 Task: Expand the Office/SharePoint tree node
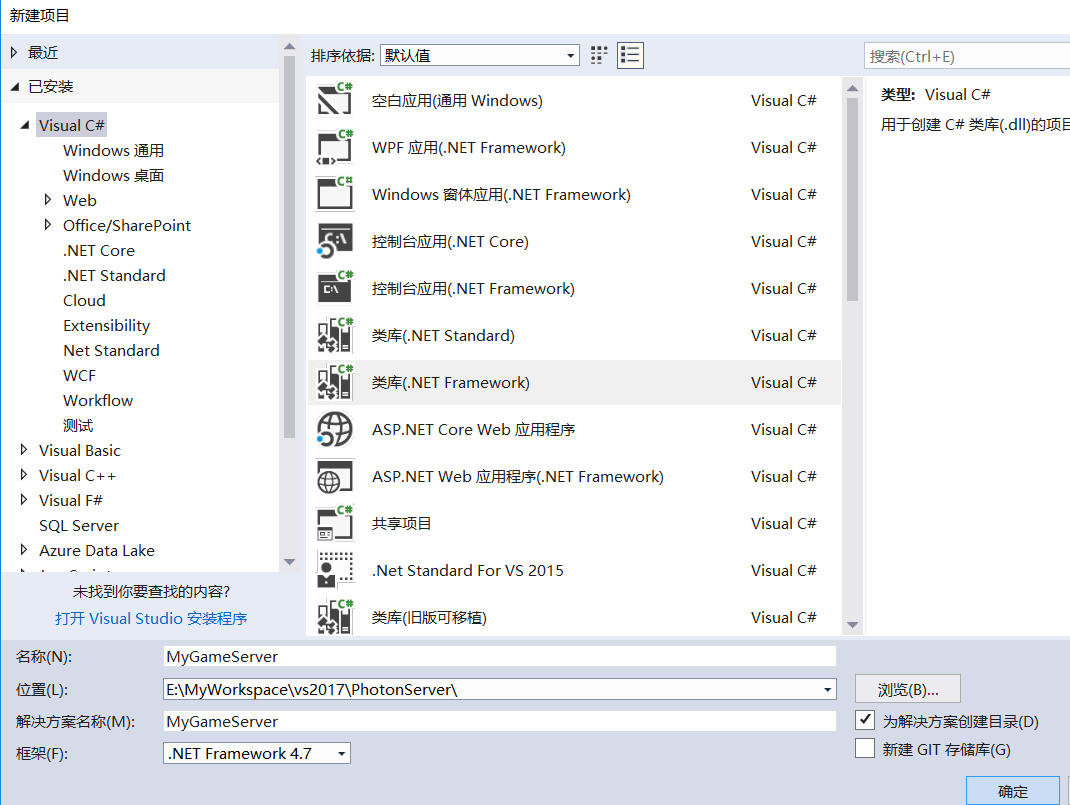tap(47, 224)
